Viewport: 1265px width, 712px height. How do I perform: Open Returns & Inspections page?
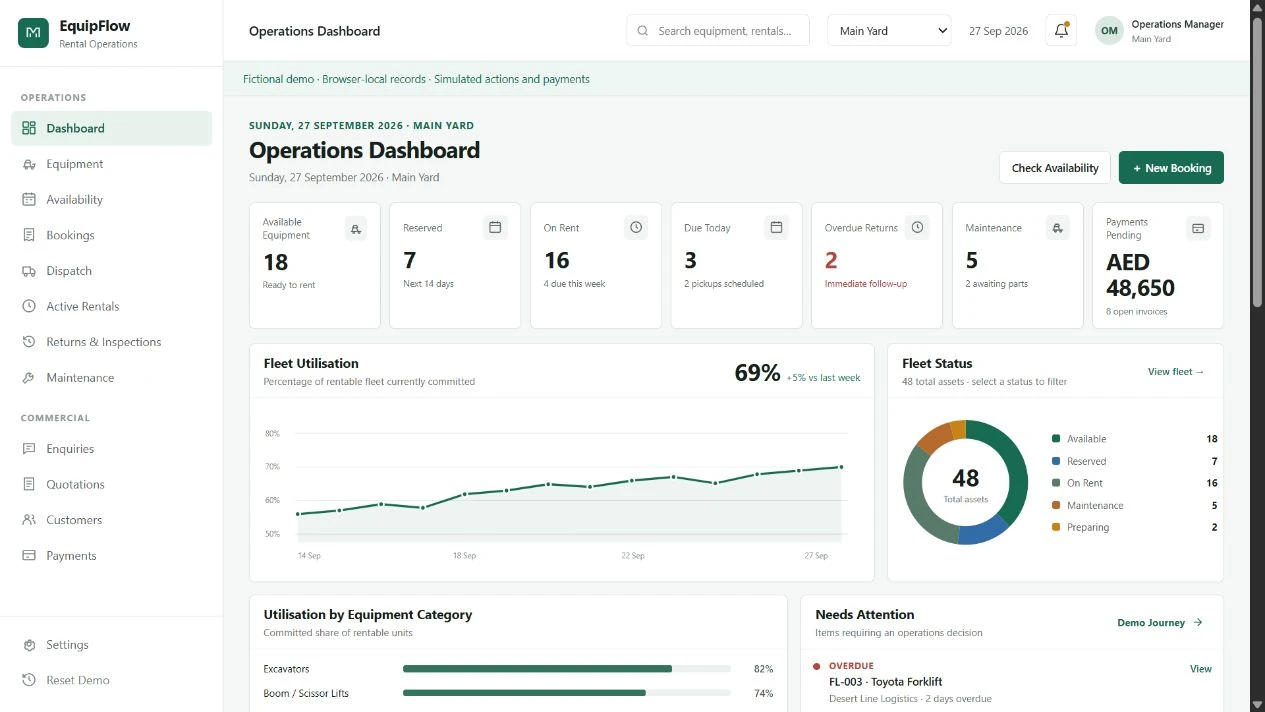(112, 342)
